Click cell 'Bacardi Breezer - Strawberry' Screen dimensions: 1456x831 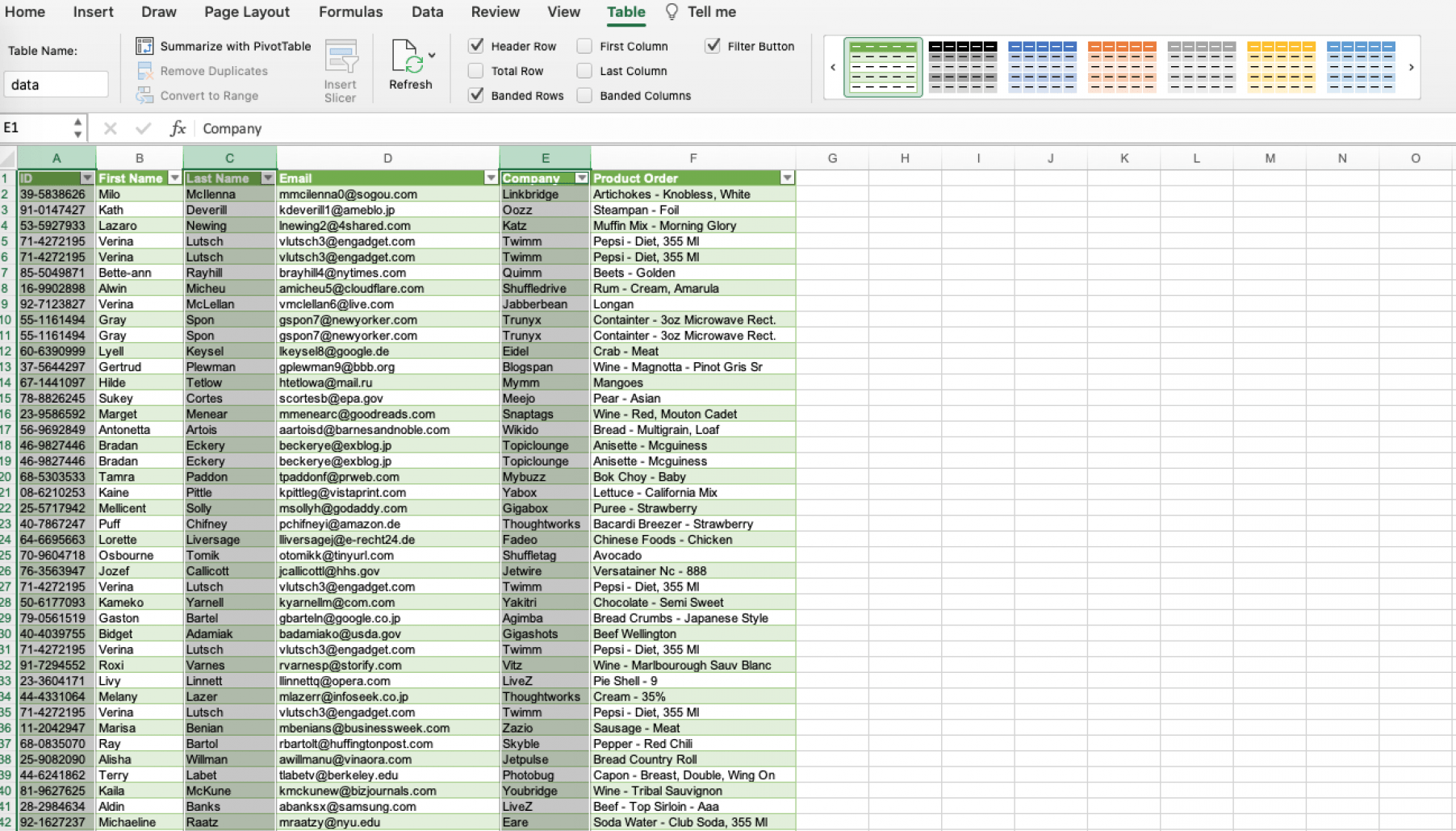point(692,524)
